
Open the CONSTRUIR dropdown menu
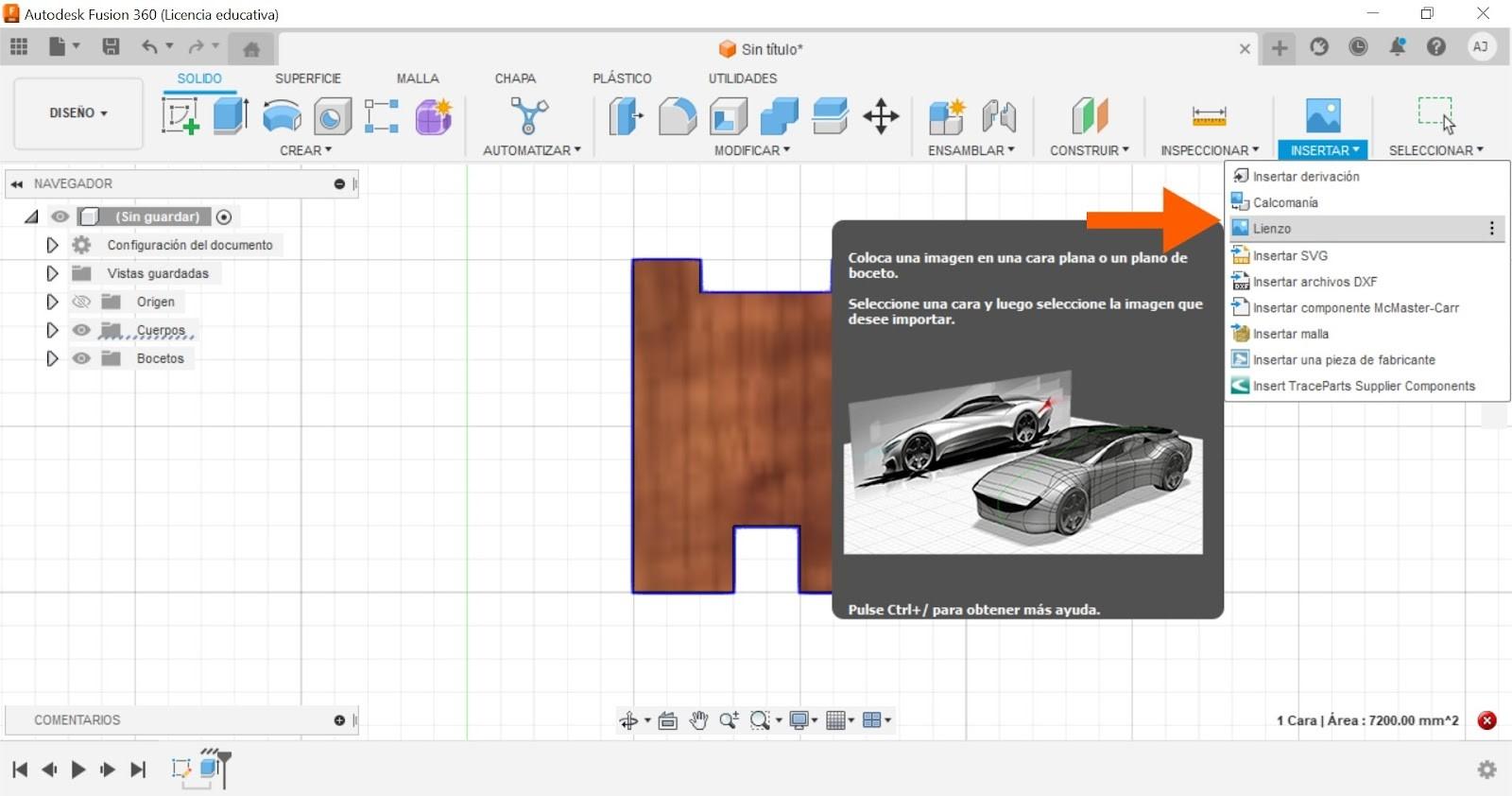point(1089,150)
